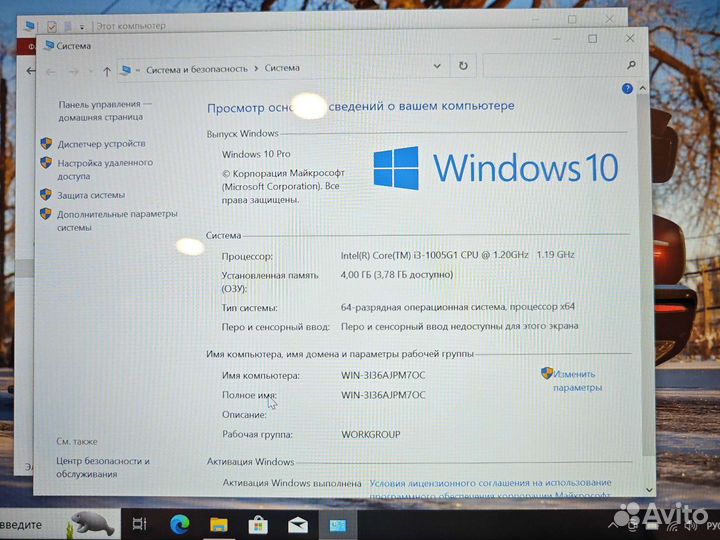Open Device Manager (Диспетчер устройств)
The height and width of the screenshot is (540, 720).
pyautogui.click(x=101, y=144)
